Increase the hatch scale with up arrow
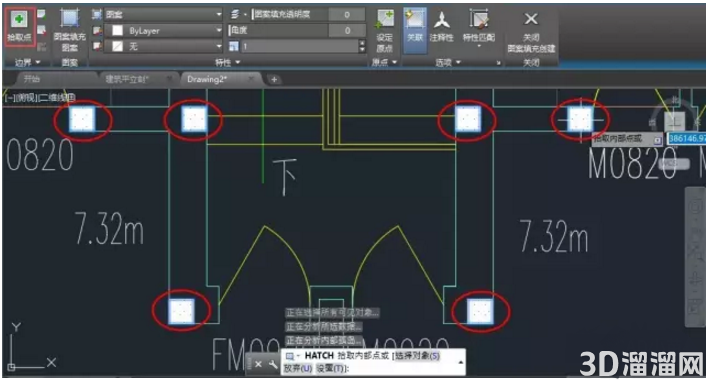 coord(362,43)
